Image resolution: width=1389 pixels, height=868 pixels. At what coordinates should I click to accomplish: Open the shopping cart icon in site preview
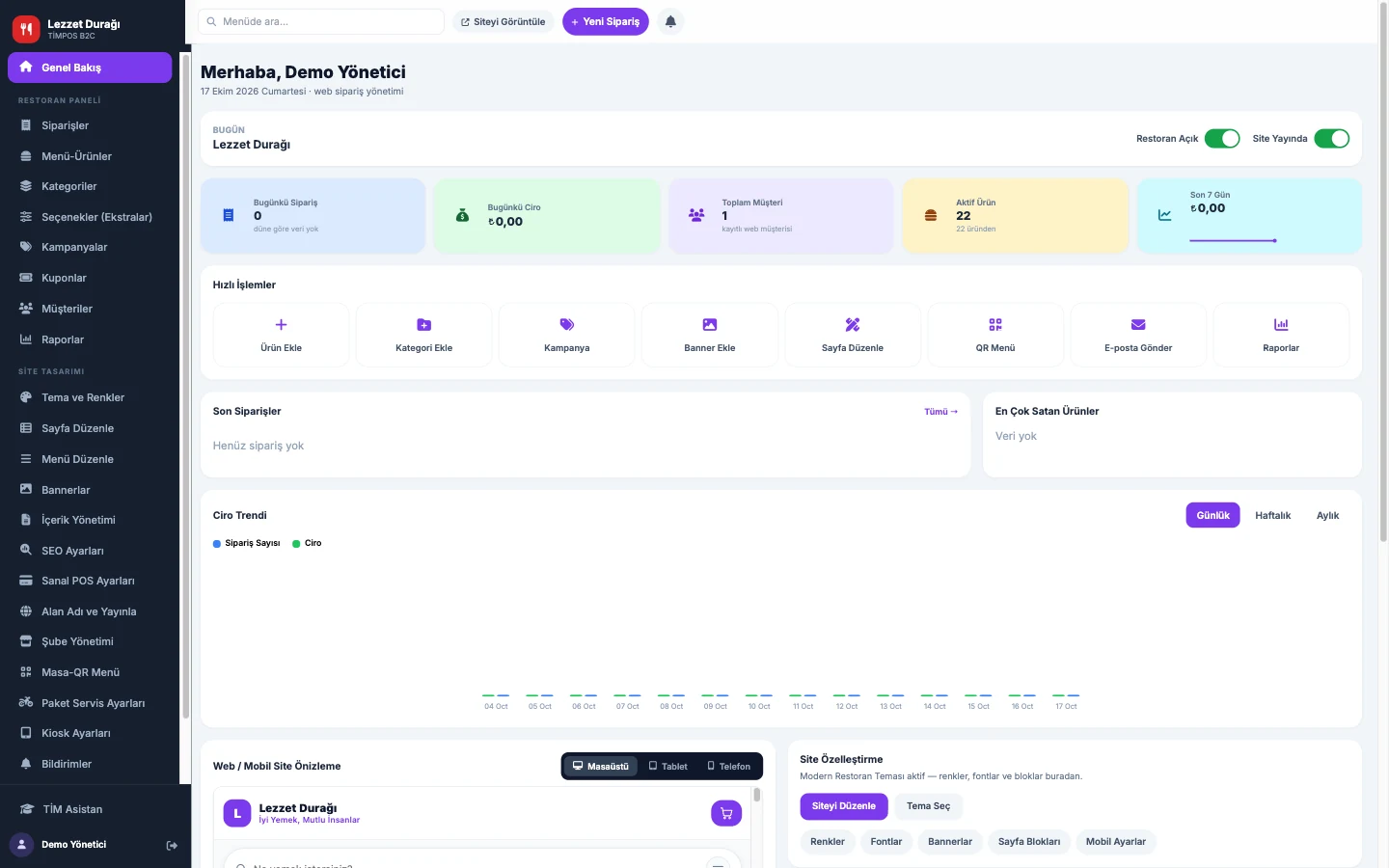point(726,813)
